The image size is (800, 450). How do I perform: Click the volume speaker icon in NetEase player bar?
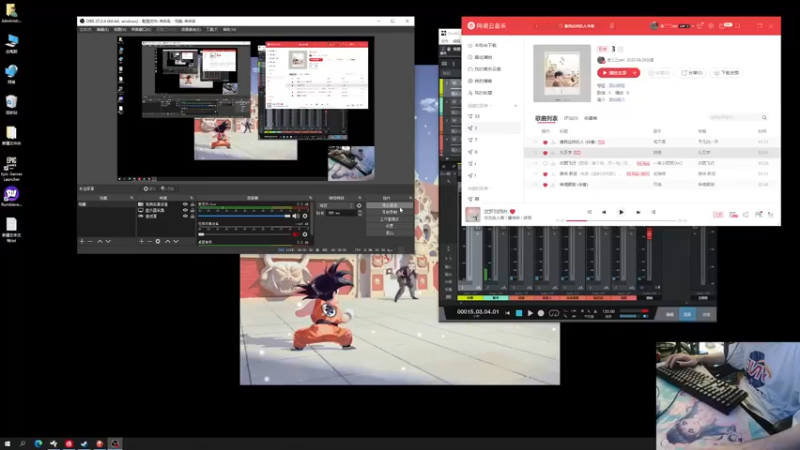tap(746, 215)
